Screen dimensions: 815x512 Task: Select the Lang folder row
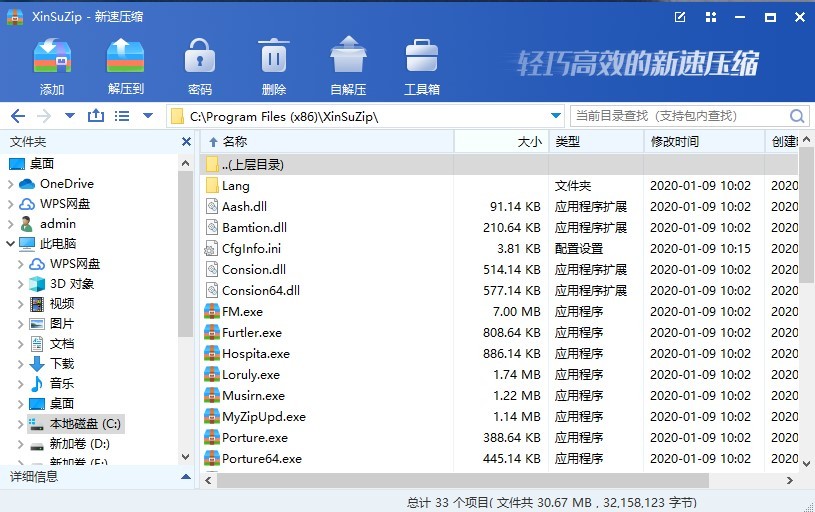coord(499,186)
